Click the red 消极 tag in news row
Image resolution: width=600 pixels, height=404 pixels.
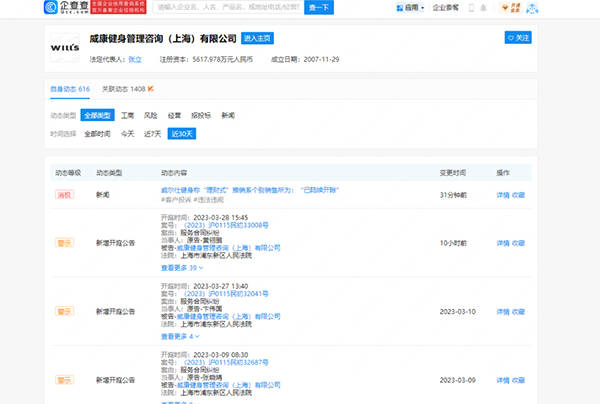64,195
